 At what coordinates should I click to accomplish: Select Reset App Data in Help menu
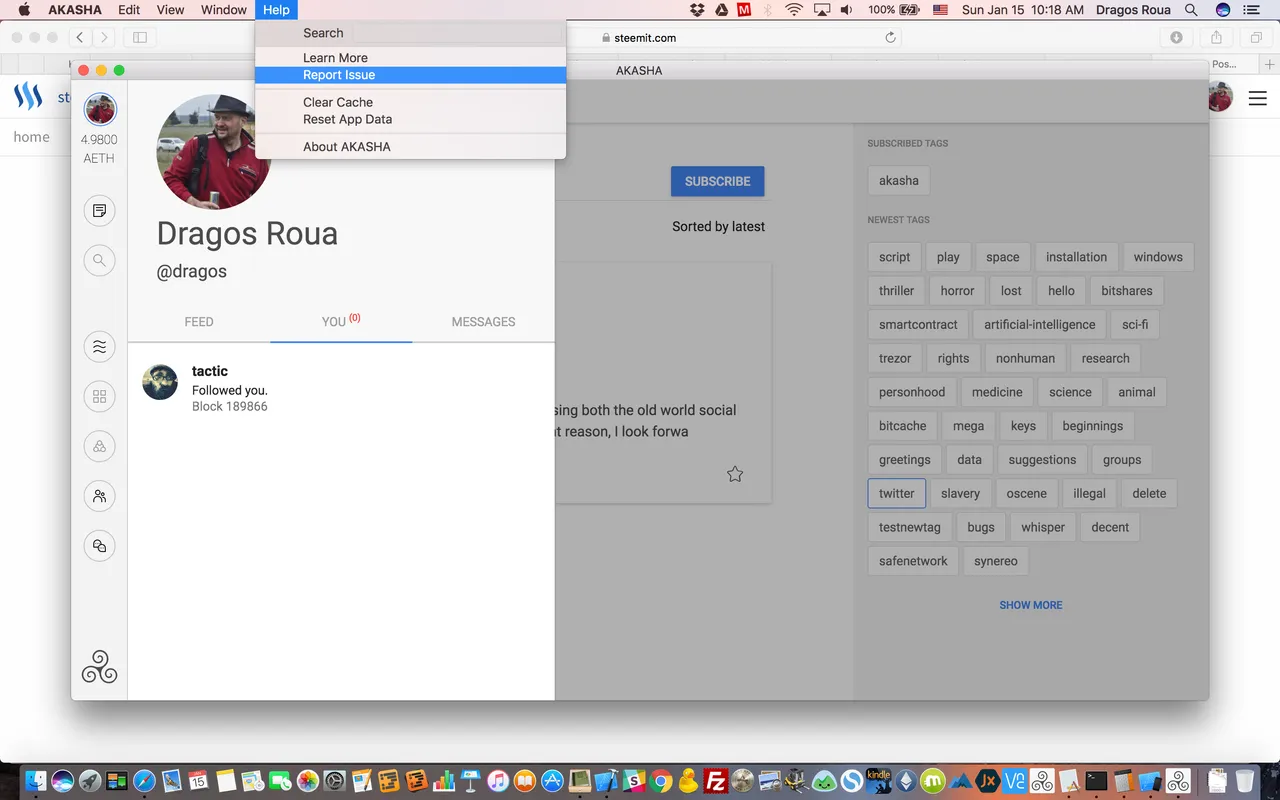[411, 119]
